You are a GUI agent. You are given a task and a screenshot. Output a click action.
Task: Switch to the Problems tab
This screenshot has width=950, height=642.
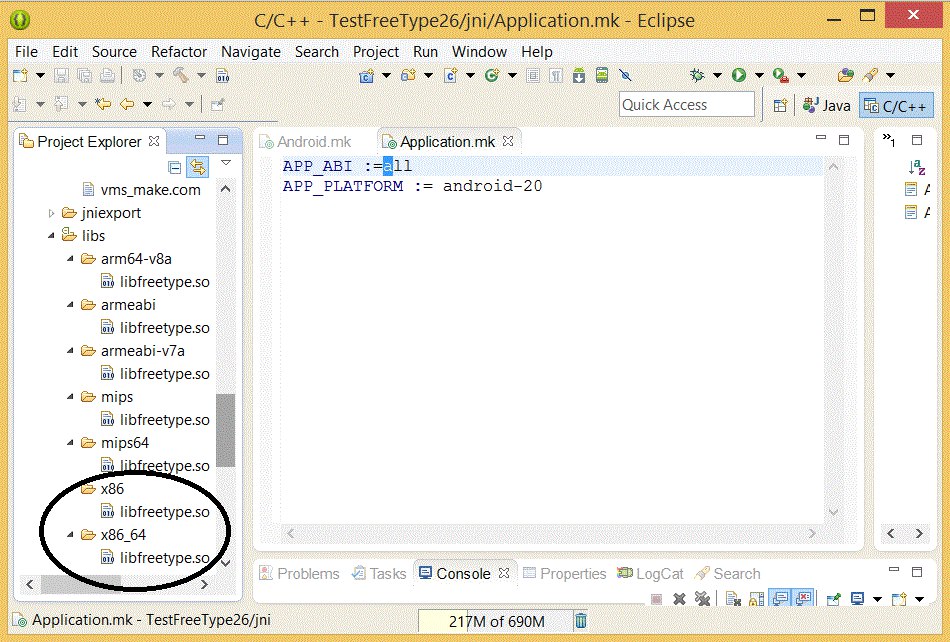coord(300,574)
